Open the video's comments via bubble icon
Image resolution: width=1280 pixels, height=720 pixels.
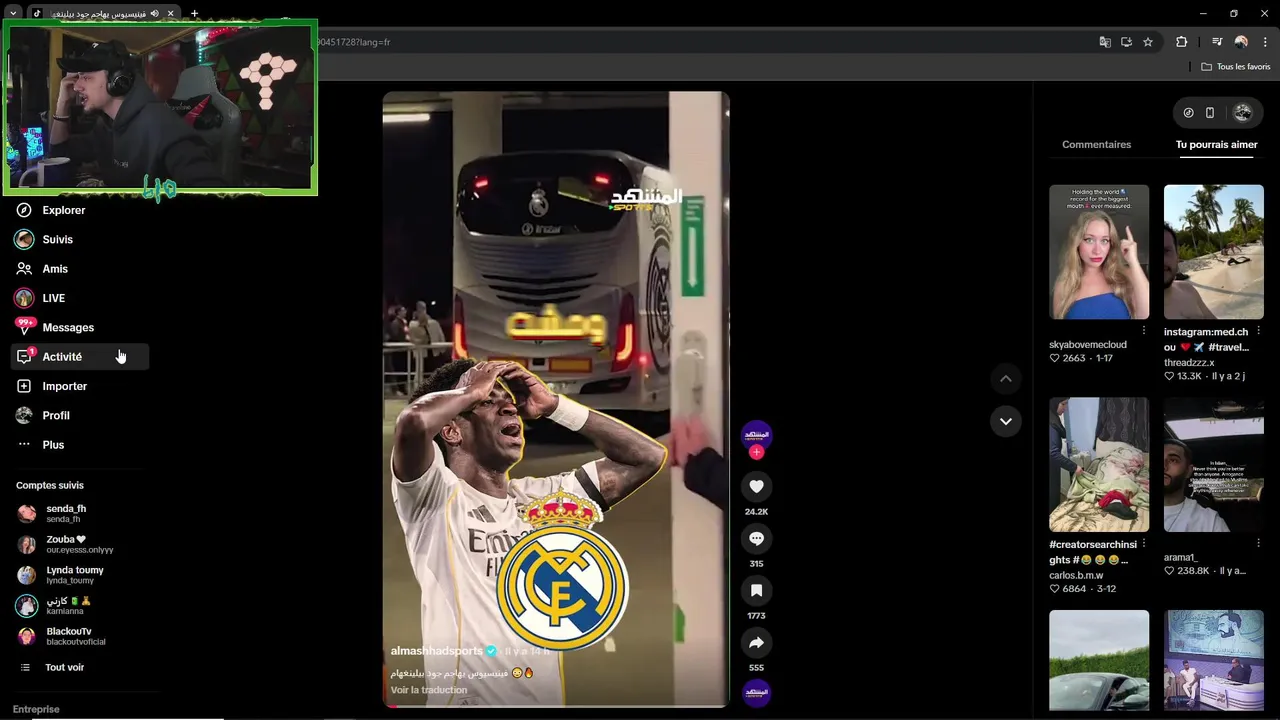tap(756, 539)
